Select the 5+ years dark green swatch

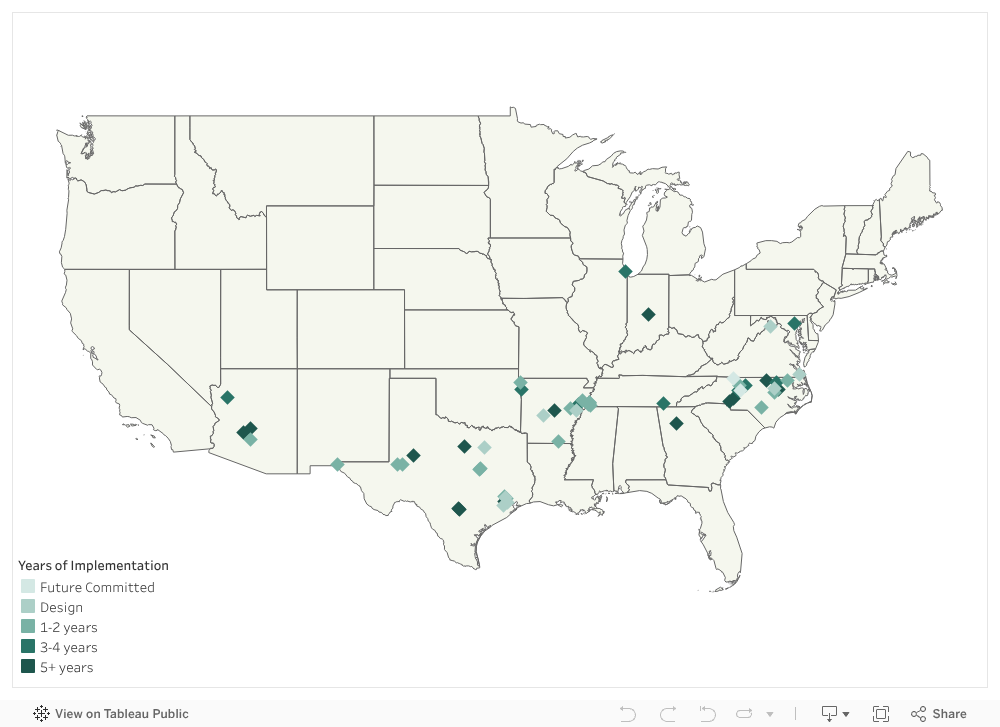coord(28,667)
